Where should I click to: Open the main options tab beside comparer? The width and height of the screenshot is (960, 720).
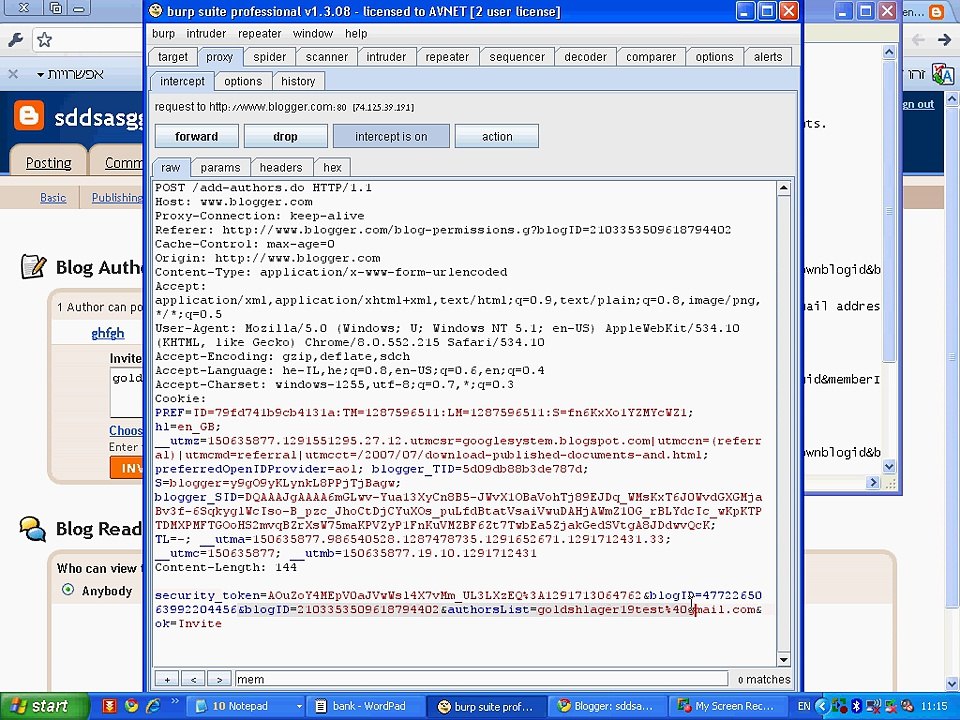coord(714,57)
